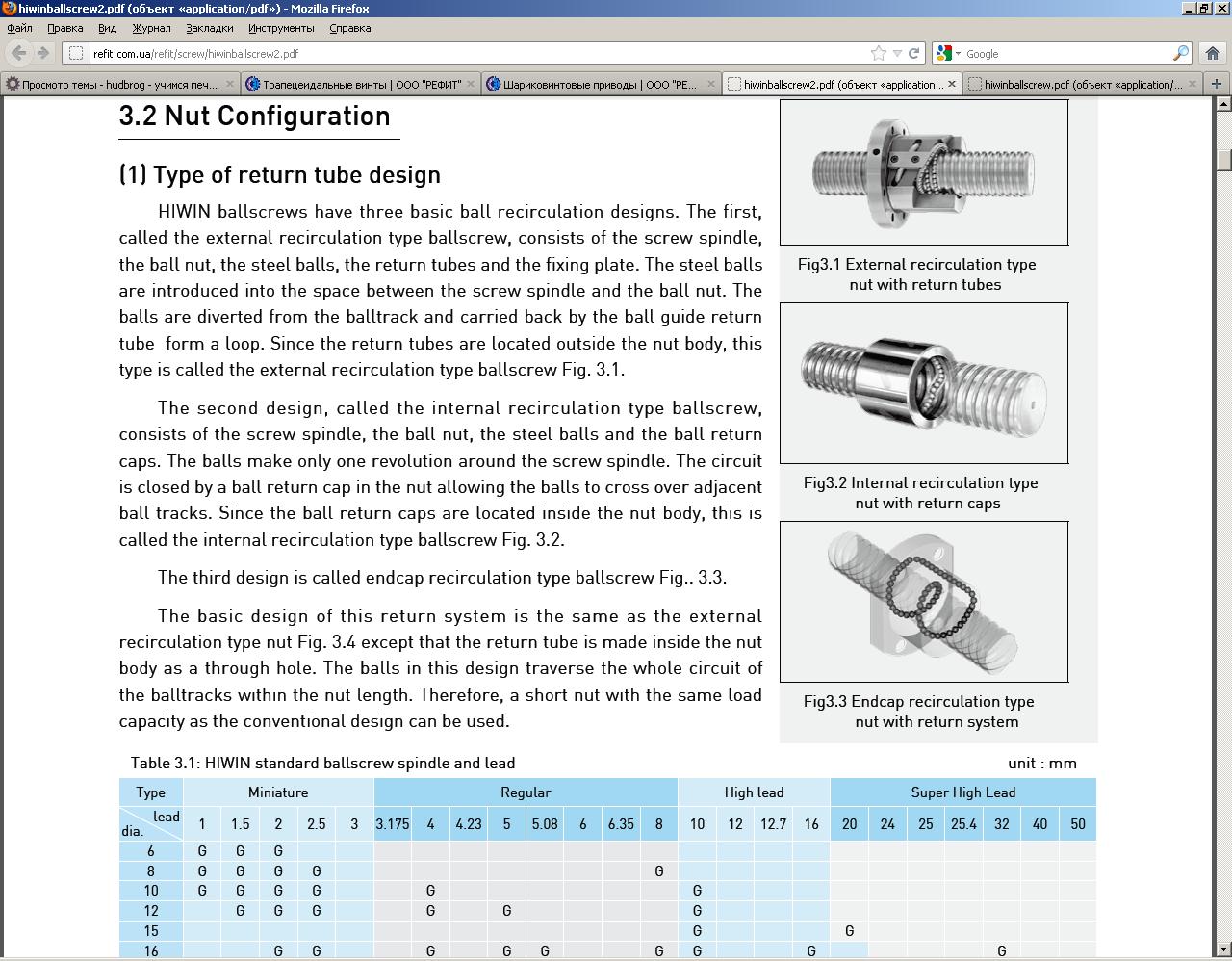Screen dimensions: 1232x961
Task: Close the Трапецеидальные винты tab
Action: (471, 84)
